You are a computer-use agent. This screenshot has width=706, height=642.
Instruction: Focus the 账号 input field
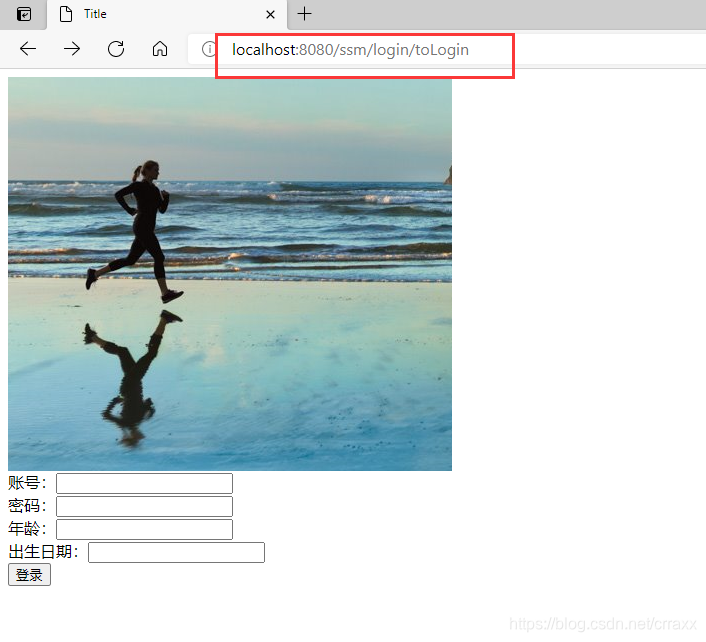coord(144,483)
